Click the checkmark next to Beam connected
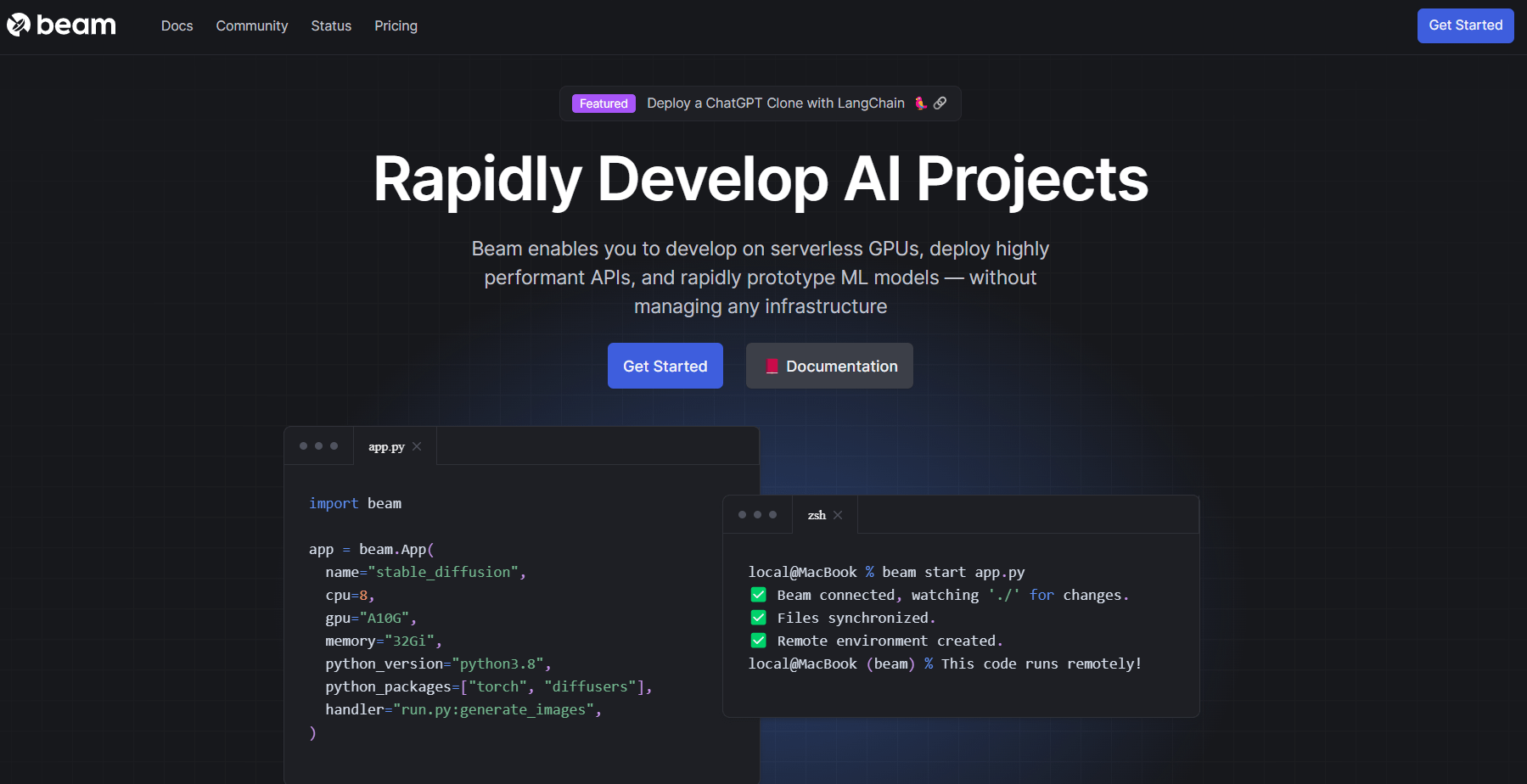The width and height of the screenshot is (1527, 784). tap(758, 595)
